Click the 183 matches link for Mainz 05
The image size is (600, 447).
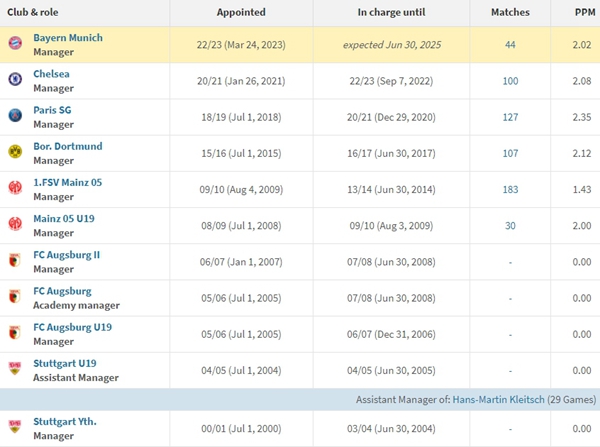pyautogui.click(x=510, y=189)
